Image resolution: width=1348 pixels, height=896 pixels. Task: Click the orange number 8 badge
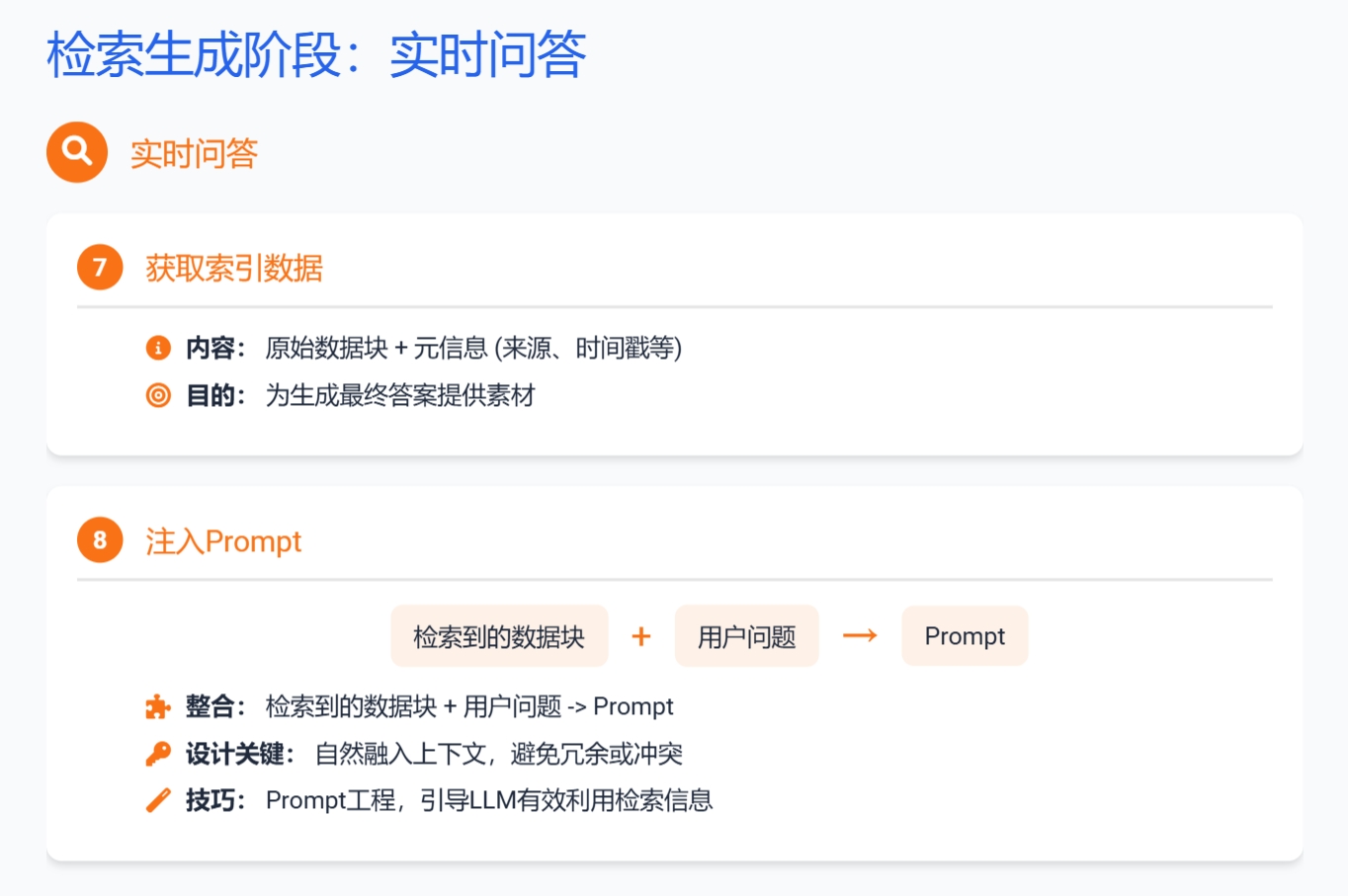pos(100,540)
